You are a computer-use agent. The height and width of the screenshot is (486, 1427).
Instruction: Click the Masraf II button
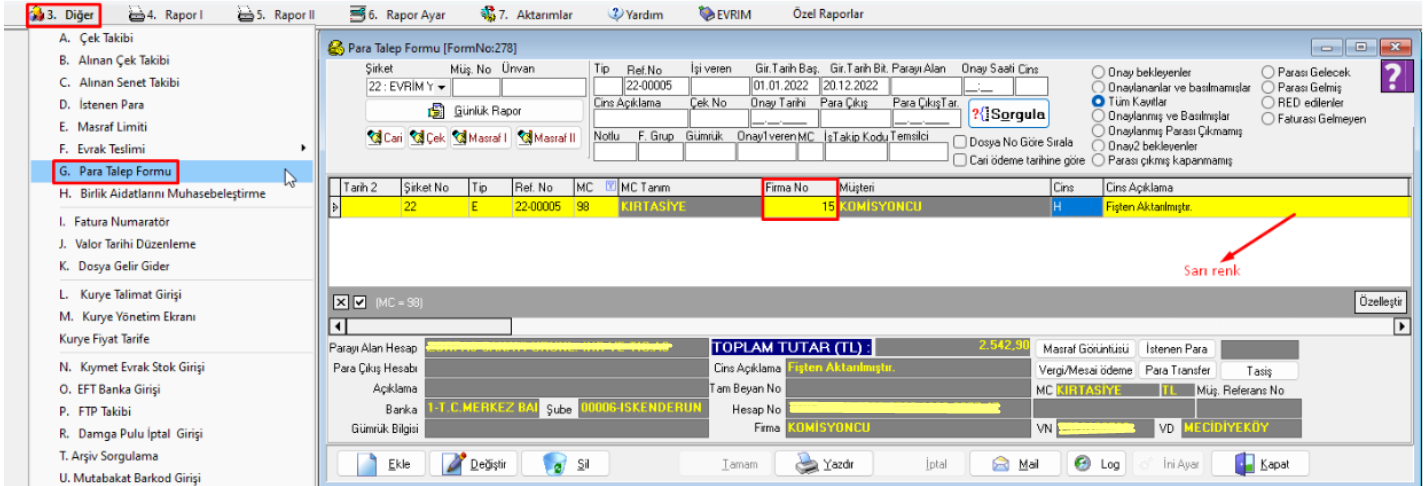548,138
